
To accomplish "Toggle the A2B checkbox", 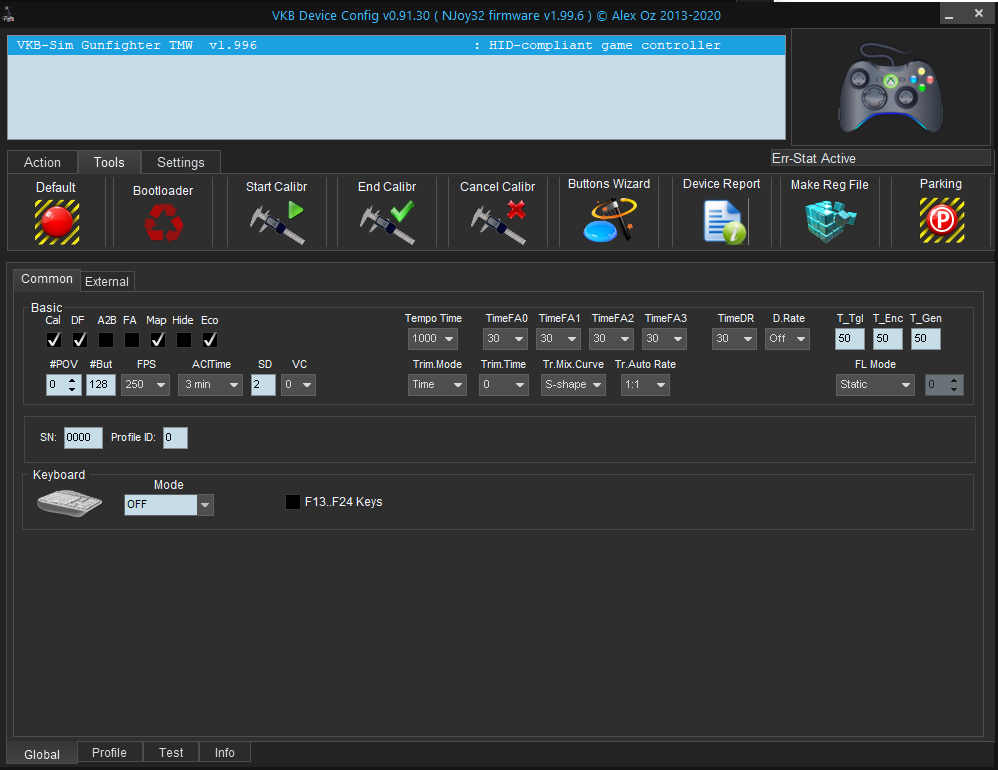I will point(106,340).
